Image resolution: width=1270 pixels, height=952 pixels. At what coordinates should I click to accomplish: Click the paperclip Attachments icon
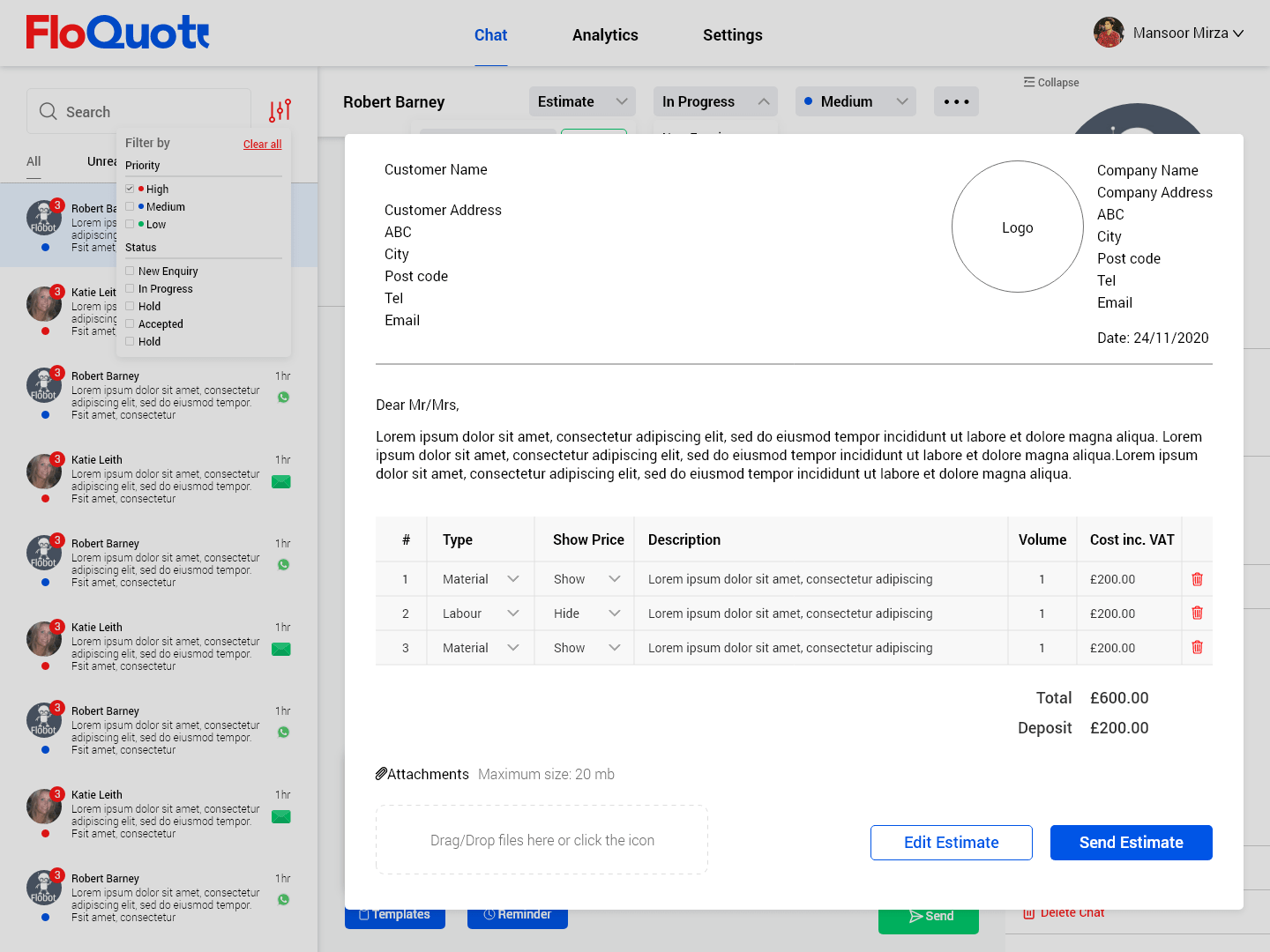tap(381, 774)
